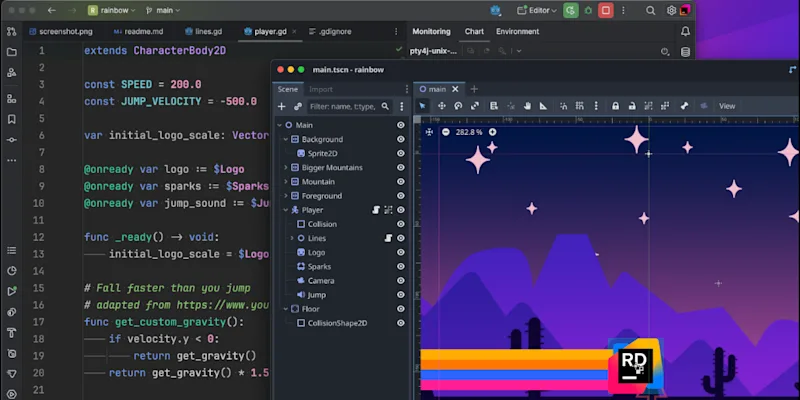Image resolution: width=800 pixels, height=400 pixels.
Task: Open the script attached to Lines node
Action: [388, 238]
